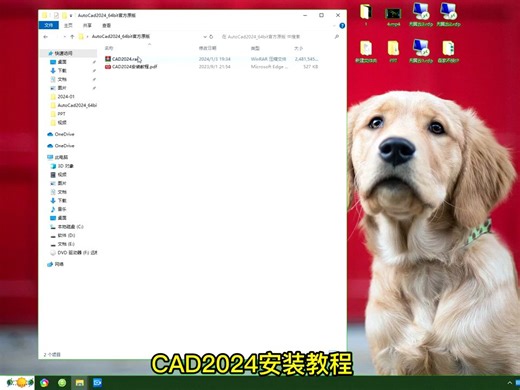Click the 2024/1/3 19:34 date cell
This screenshot has height=390, width=520.
point(215,59)
